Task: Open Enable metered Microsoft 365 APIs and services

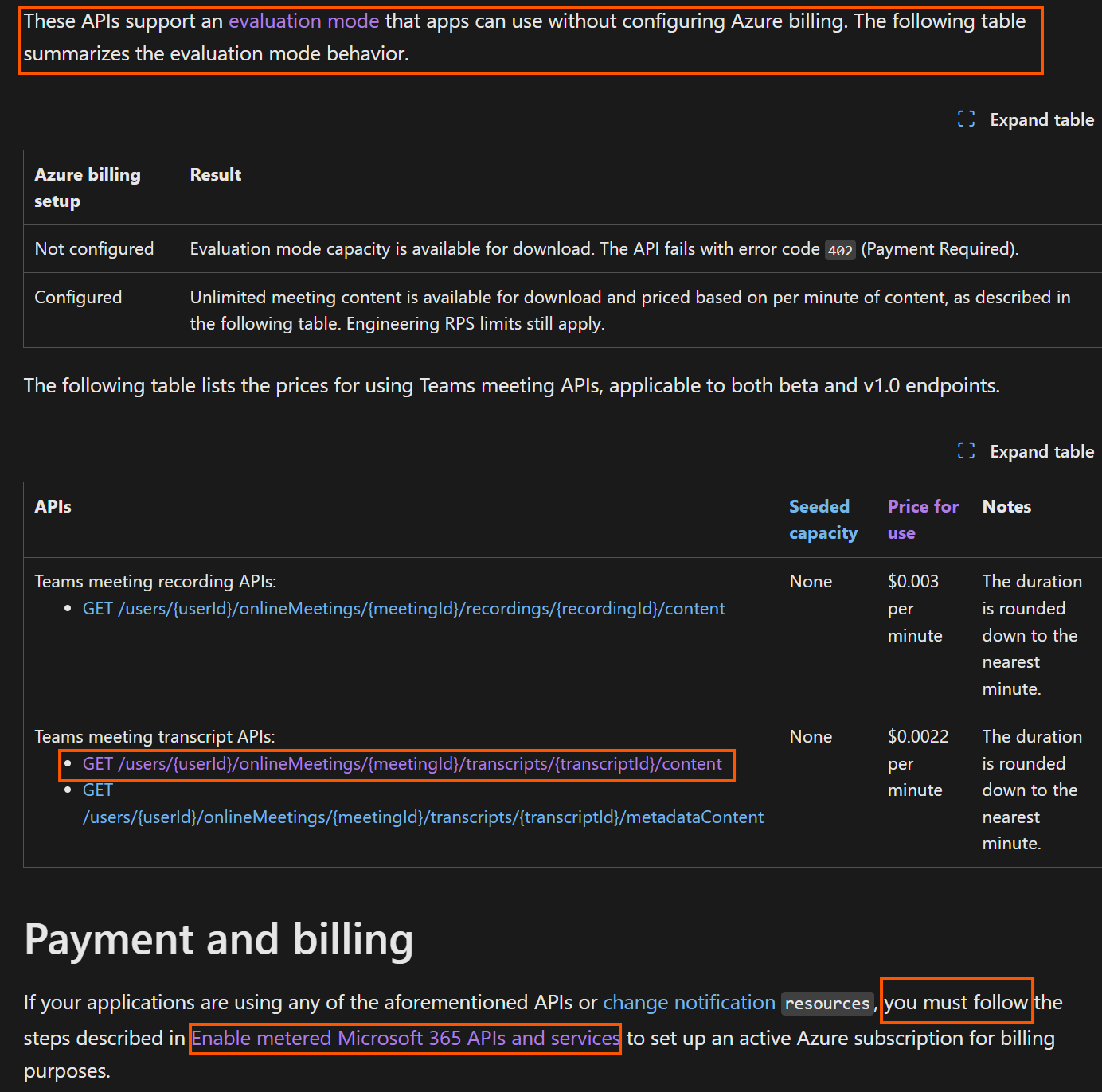Action: (404, 1038)
